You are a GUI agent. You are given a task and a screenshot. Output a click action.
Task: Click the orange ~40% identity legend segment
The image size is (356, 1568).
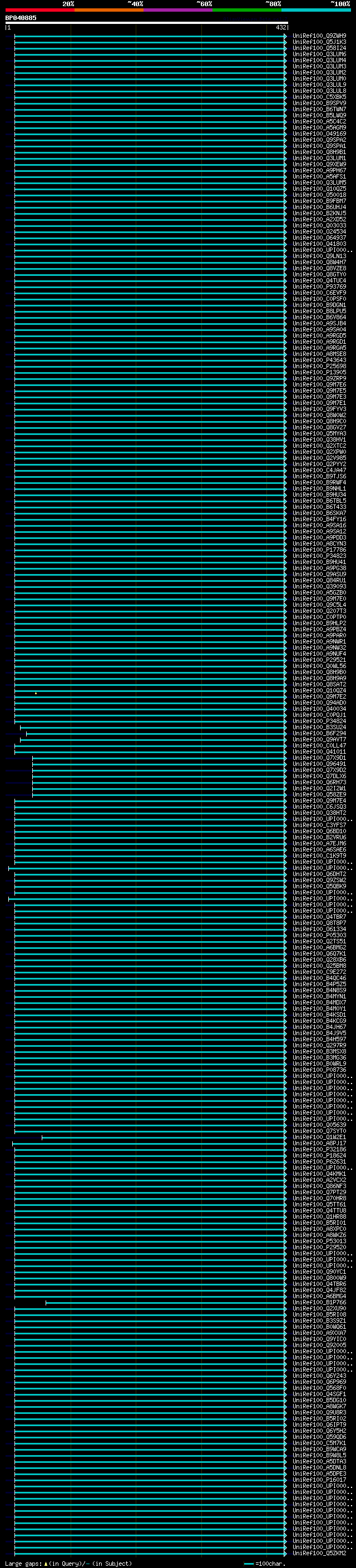[x=109, y=10]
